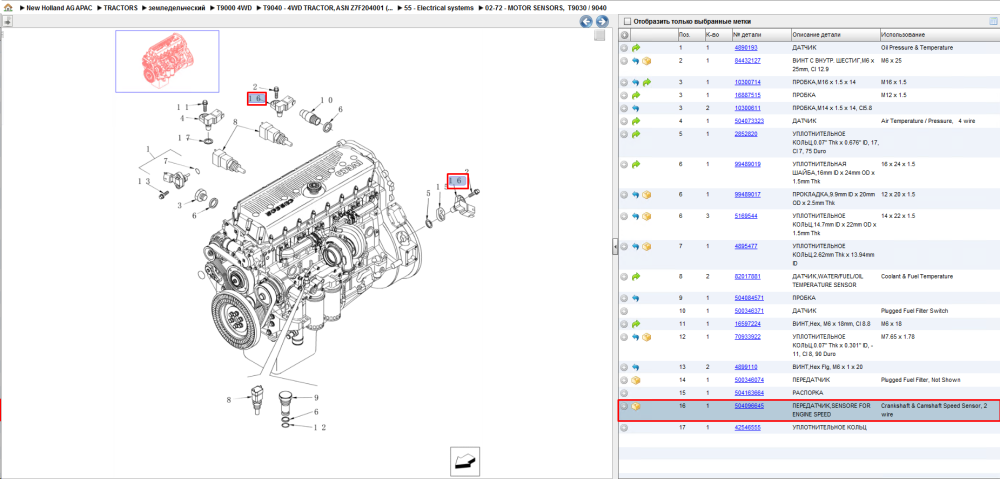Screen dimensions: 1000x479
Task: Click green arrow for part 16597224
Action: pyautogui.click(x=636, y=324)
